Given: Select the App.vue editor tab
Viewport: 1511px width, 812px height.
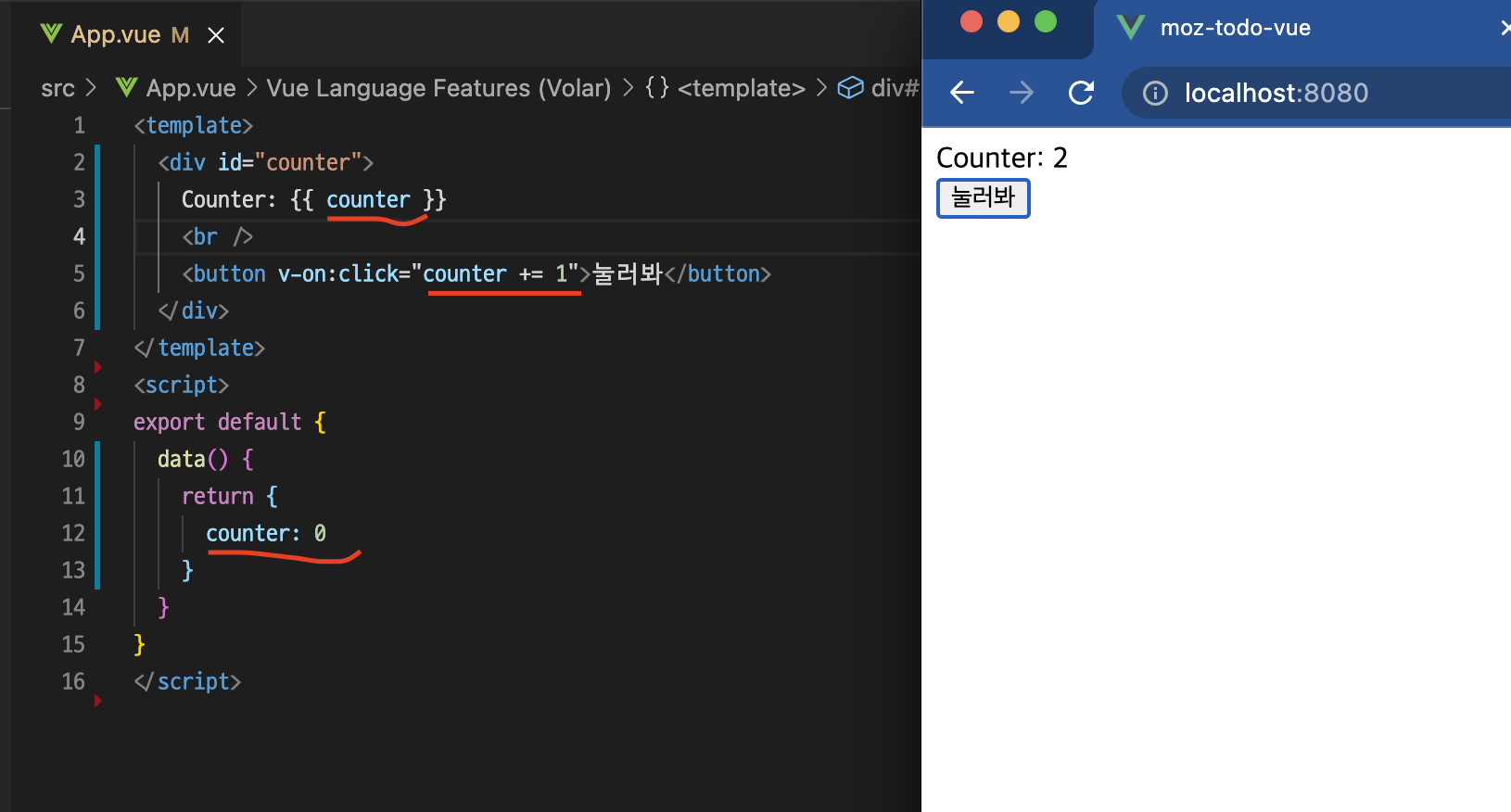Looking at the screenshot, I should coord(126,35).
